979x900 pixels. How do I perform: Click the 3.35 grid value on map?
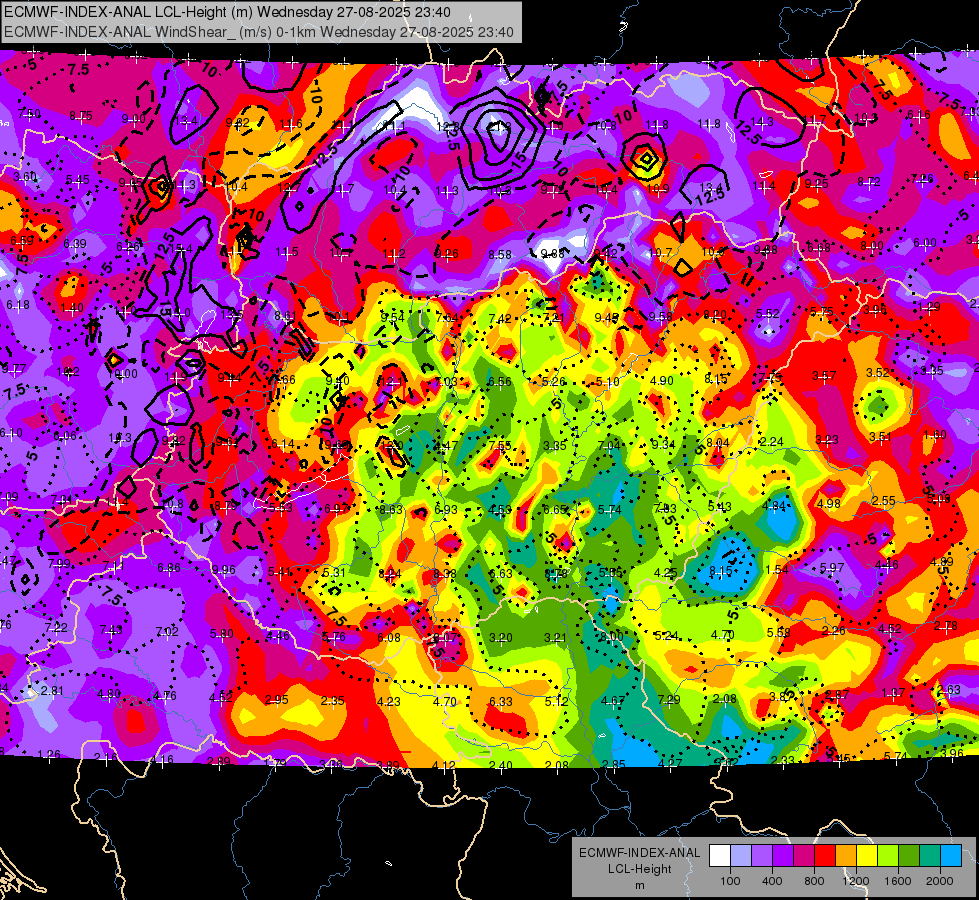point(555,445)
